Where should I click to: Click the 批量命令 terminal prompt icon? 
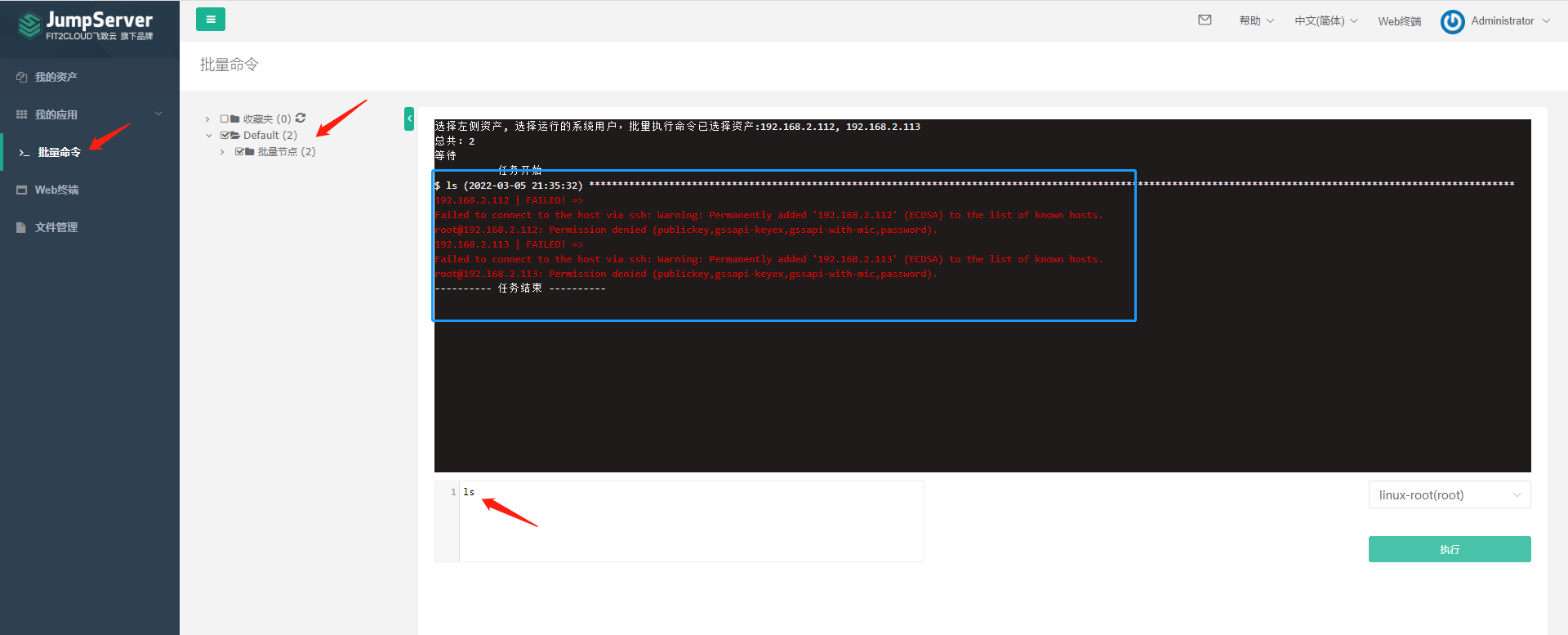(24, 153)
